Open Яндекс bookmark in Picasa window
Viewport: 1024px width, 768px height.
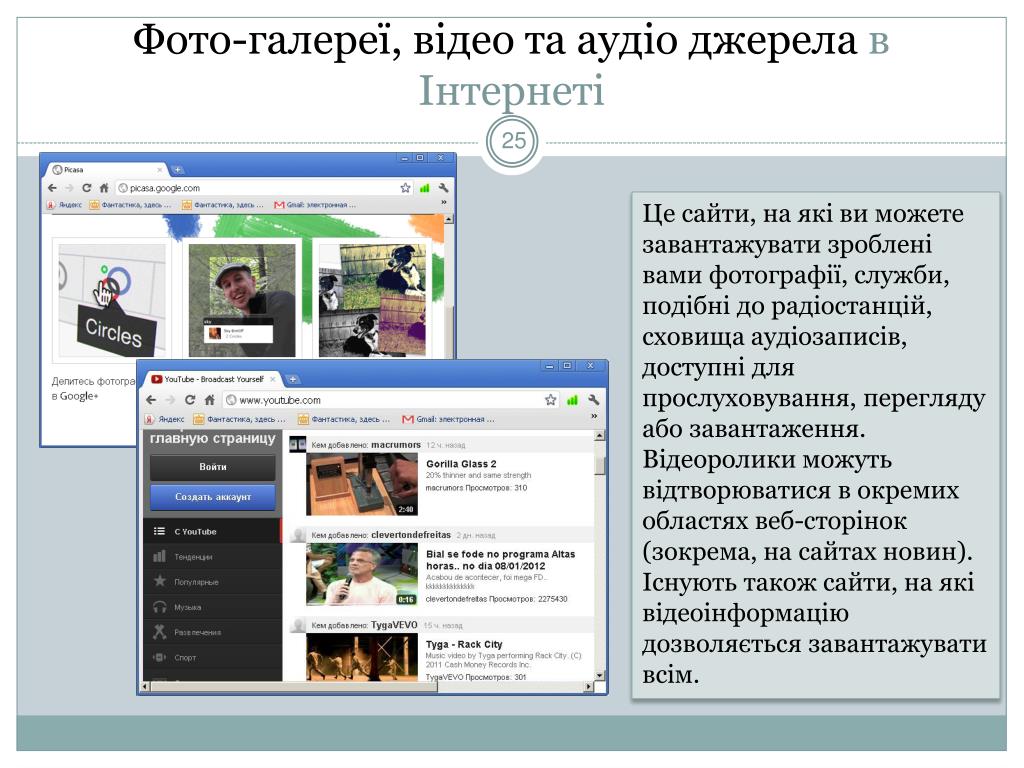coord(65,205)
